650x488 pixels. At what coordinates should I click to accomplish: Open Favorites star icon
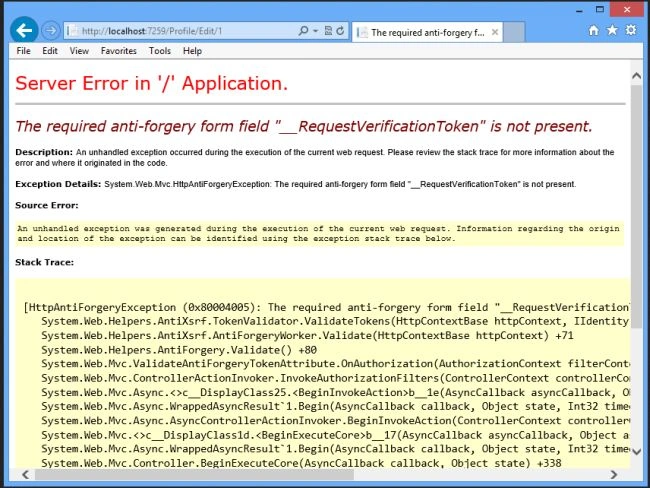[612, 30]
